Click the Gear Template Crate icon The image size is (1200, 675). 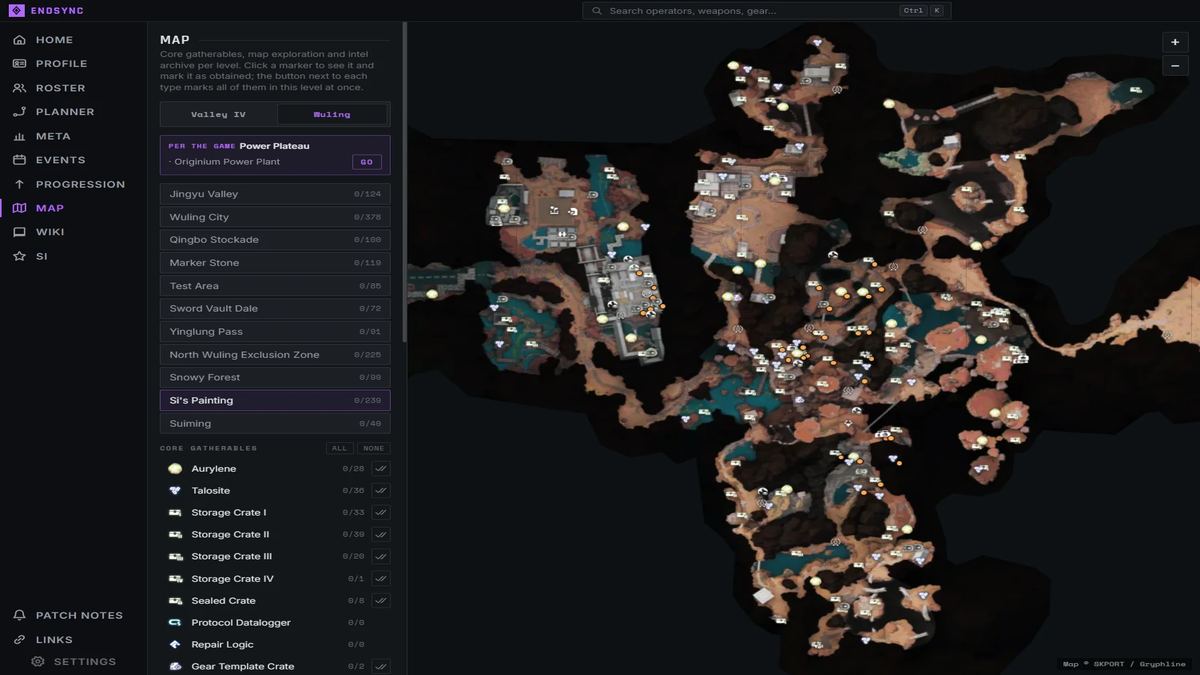[x=175, y=666]
